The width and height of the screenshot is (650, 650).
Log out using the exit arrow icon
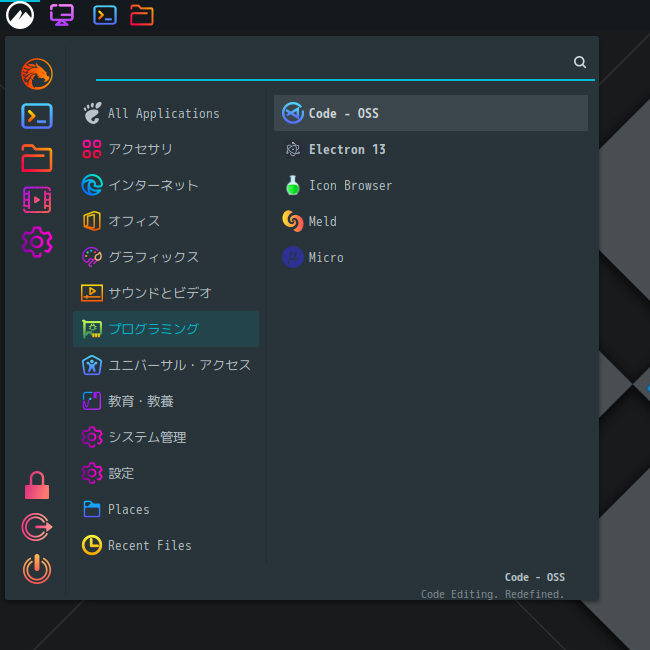(x=37, y=527)
